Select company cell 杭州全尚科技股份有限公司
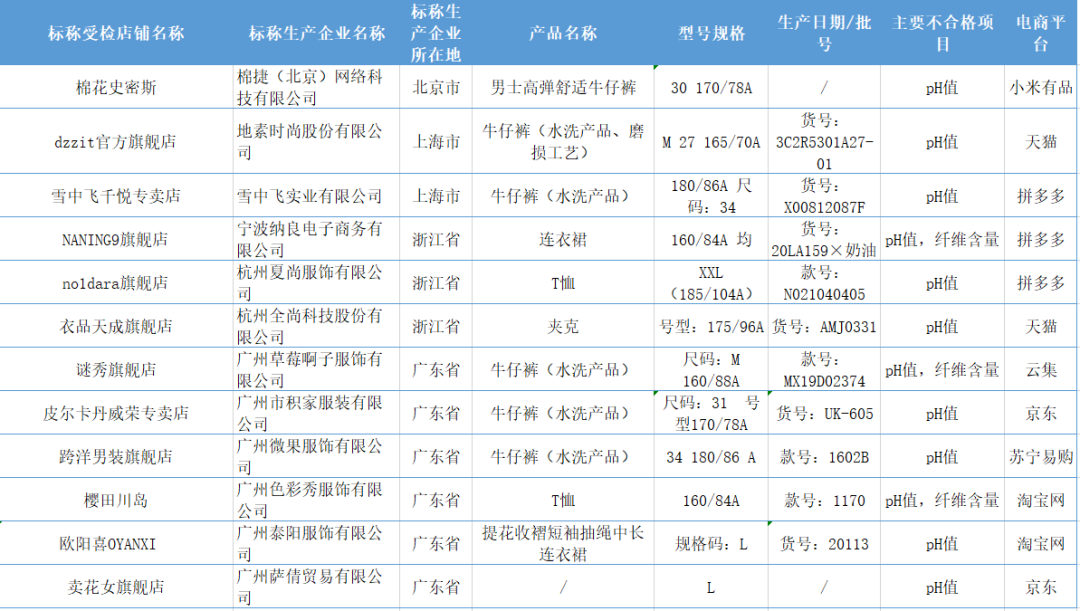The height and width of the screenshot is (611, 1080). (317, 327)
